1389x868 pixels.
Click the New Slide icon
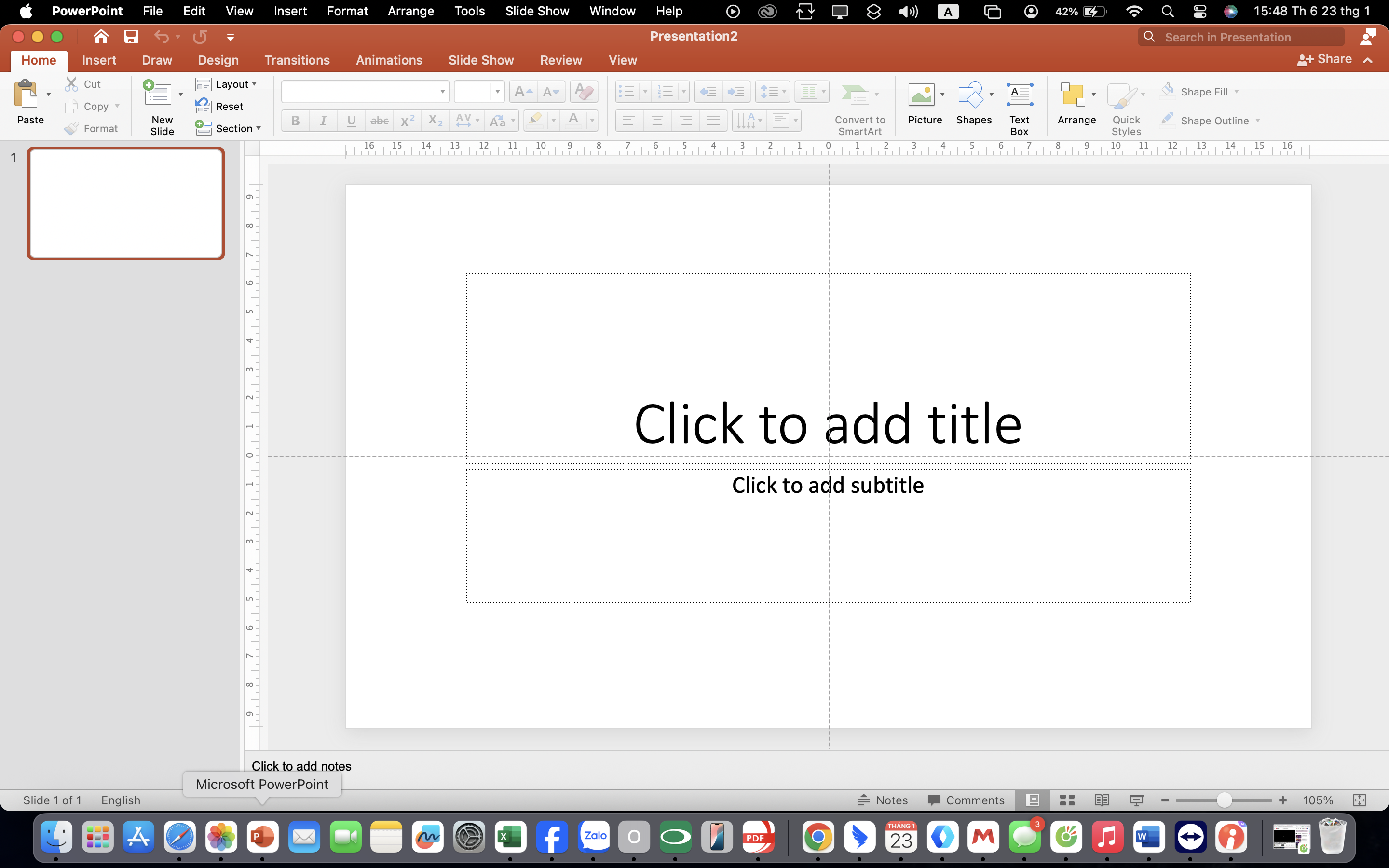pyautogui.click(x=157, y=94)
